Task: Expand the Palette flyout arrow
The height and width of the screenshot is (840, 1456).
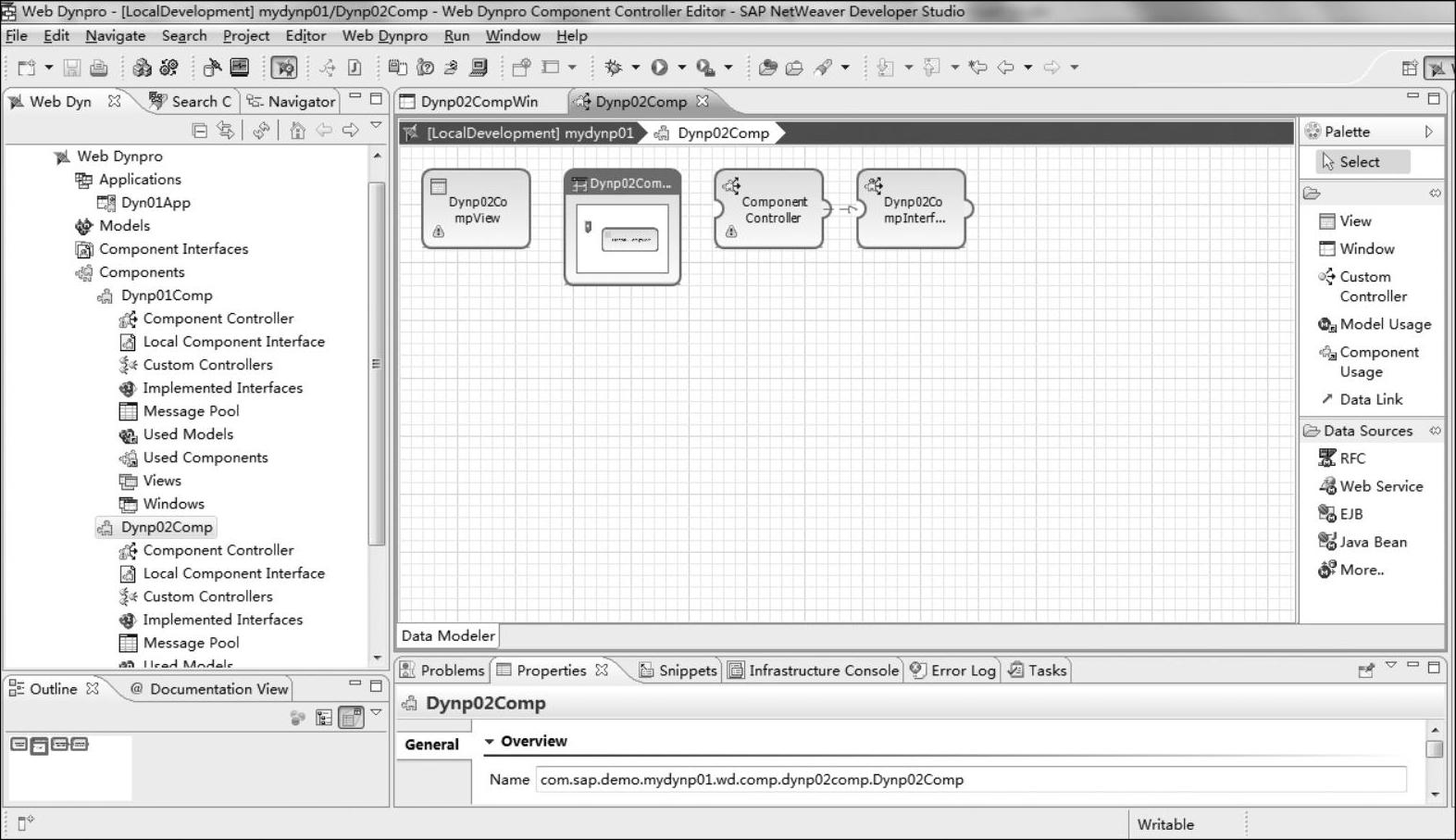Action: pyautogui.click(x=1428, y=132)
